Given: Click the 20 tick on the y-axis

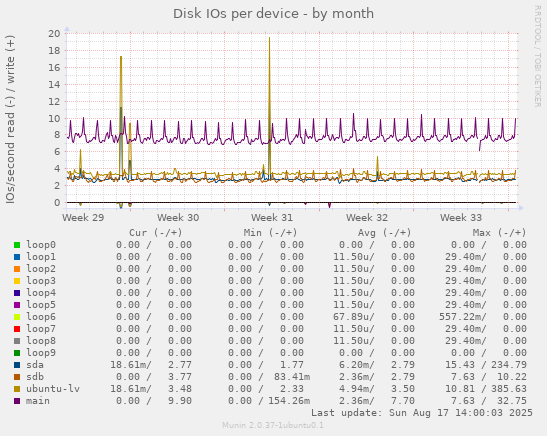Looking at the screenshot, I should 54,33.
